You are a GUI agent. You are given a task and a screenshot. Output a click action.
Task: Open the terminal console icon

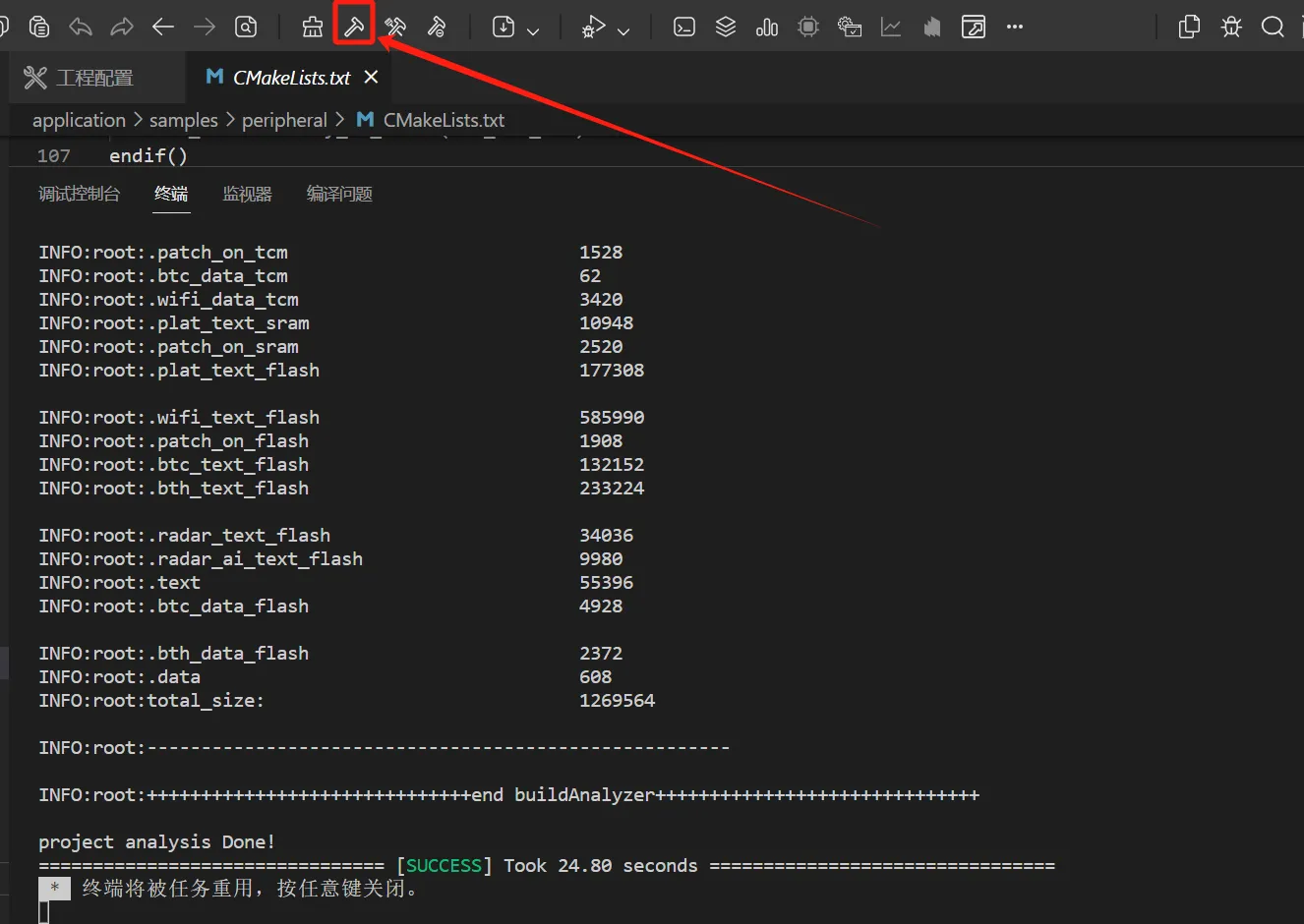coord(684,27)
